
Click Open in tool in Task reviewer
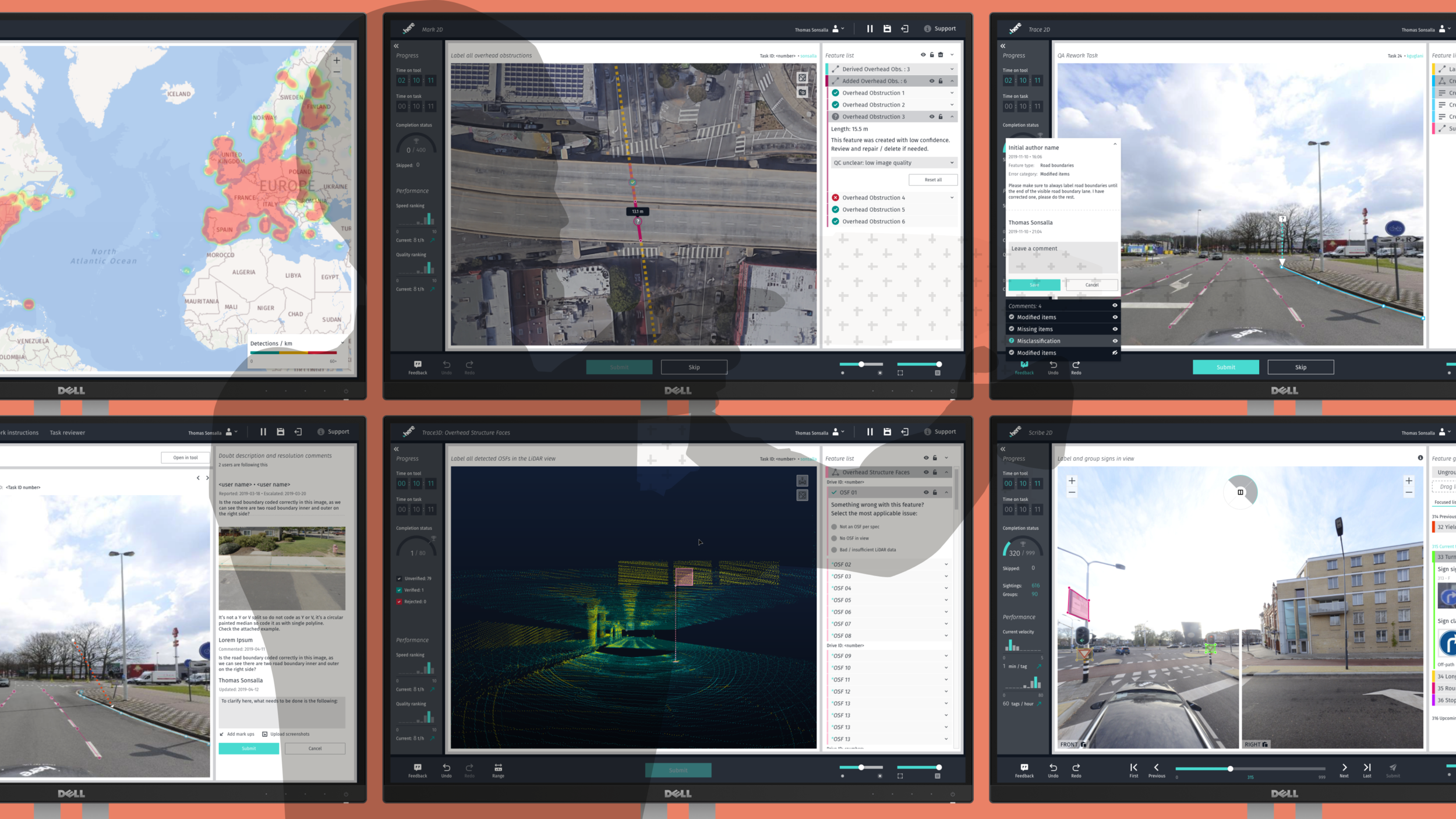tap(185, 457)
